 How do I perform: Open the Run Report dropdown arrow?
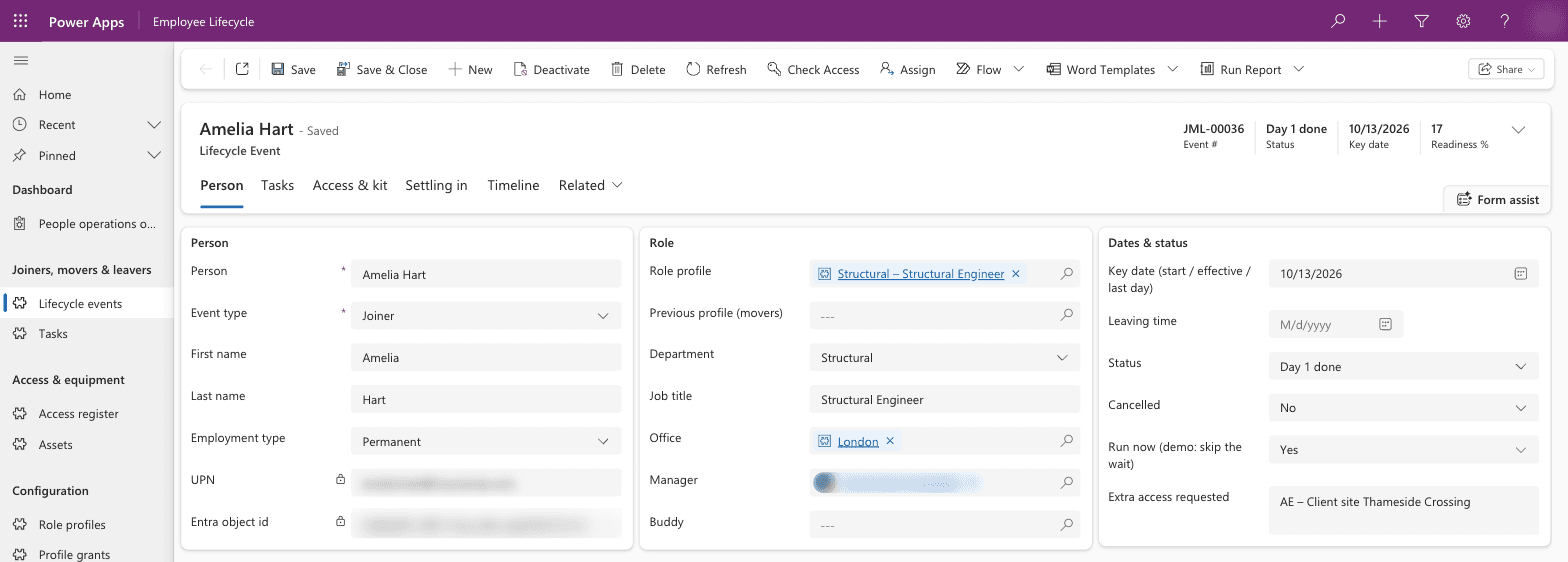(x=1299, y=69)
